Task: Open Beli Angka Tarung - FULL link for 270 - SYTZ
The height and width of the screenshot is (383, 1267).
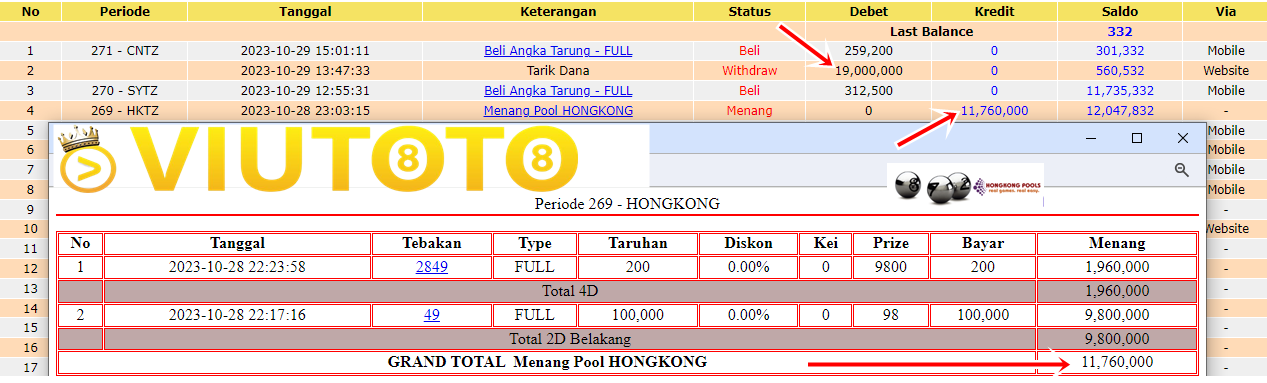Action: (x=558, y=91)
